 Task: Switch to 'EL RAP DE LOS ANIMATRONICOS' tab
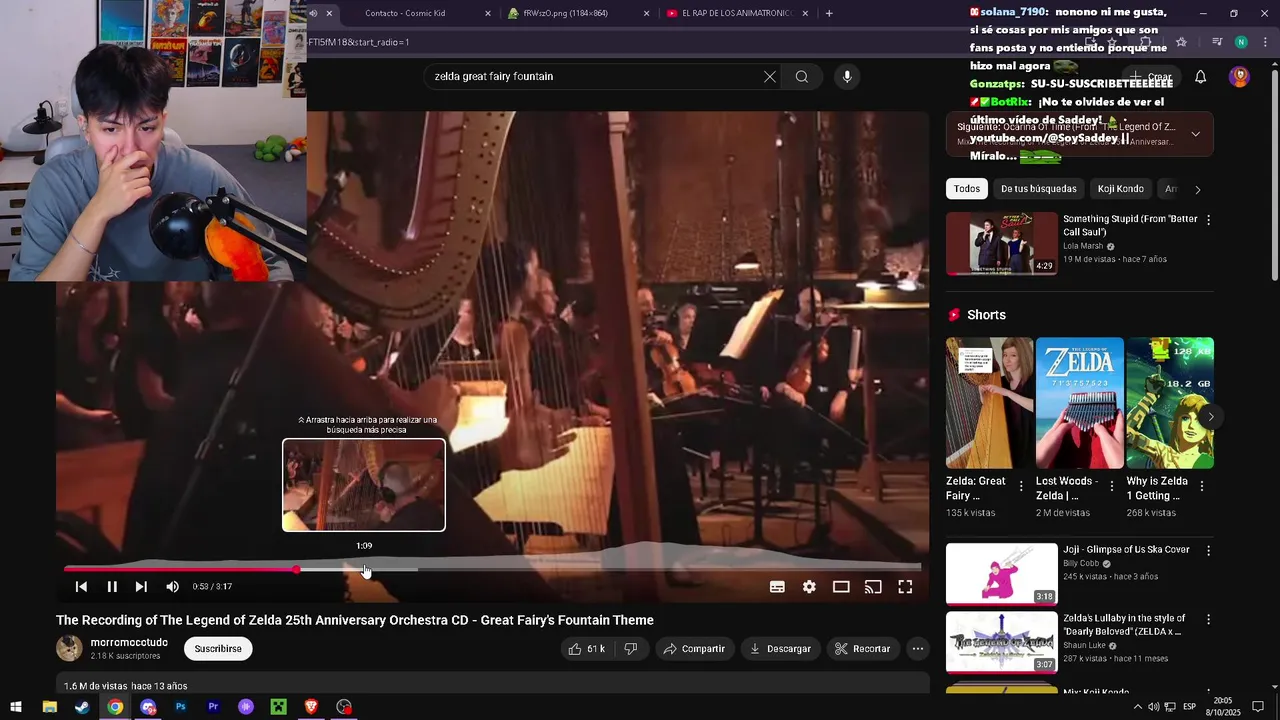[x=737, y=13]
